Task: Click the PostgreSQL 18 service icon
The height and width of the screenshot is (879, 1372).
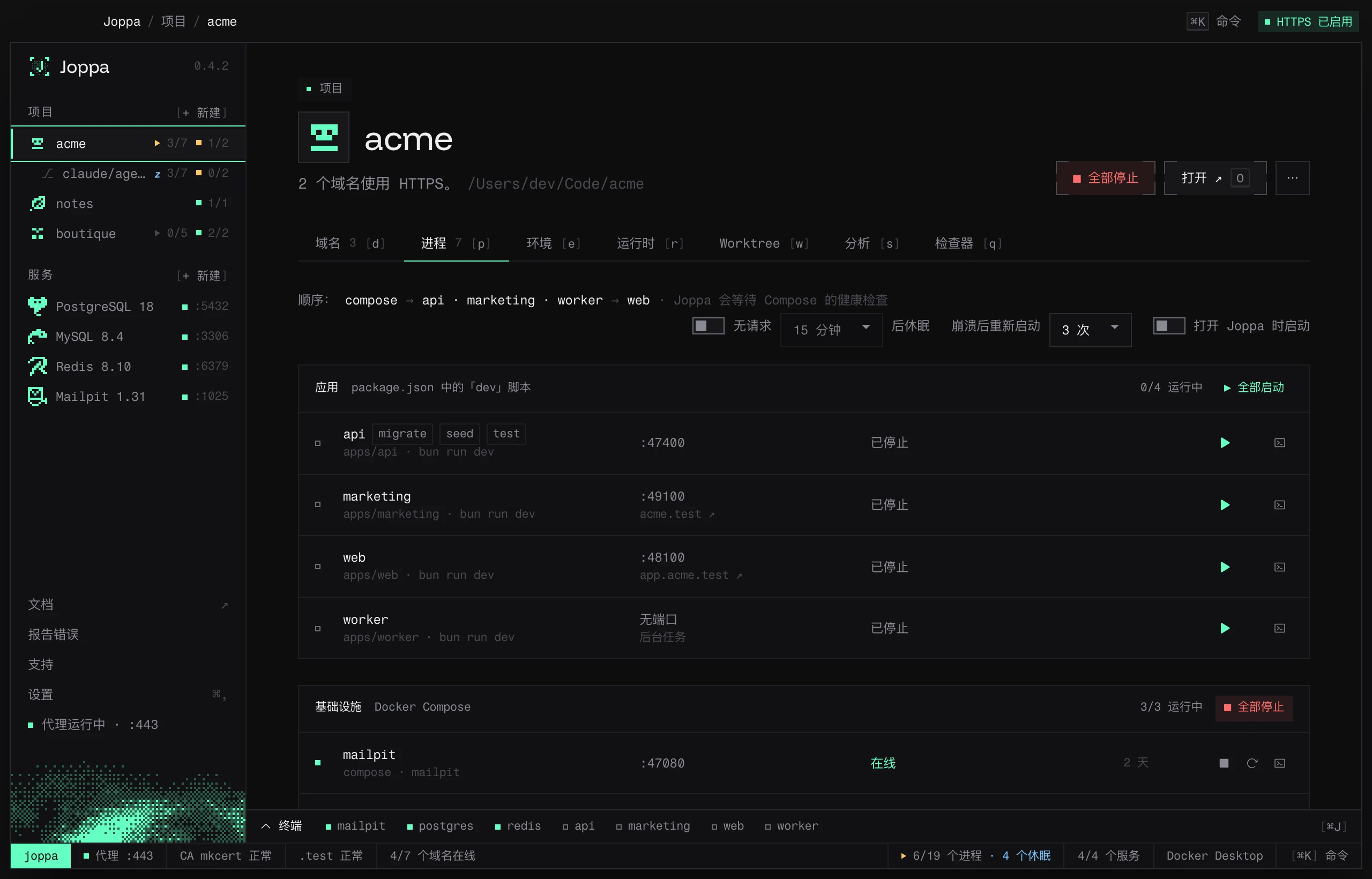Action: pos(38,307)
